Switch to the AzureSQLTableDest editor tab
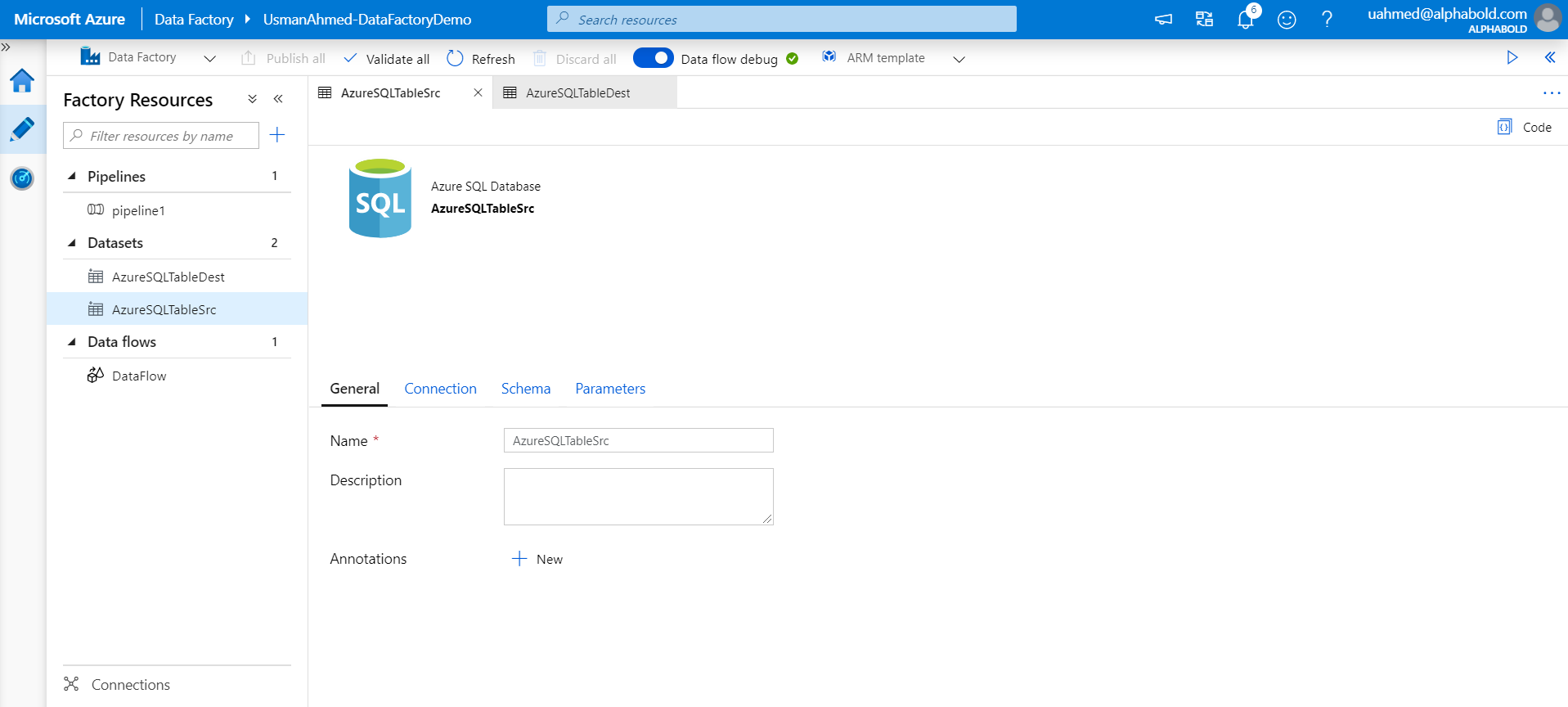 pyautogui.click(x=577, y=93)
